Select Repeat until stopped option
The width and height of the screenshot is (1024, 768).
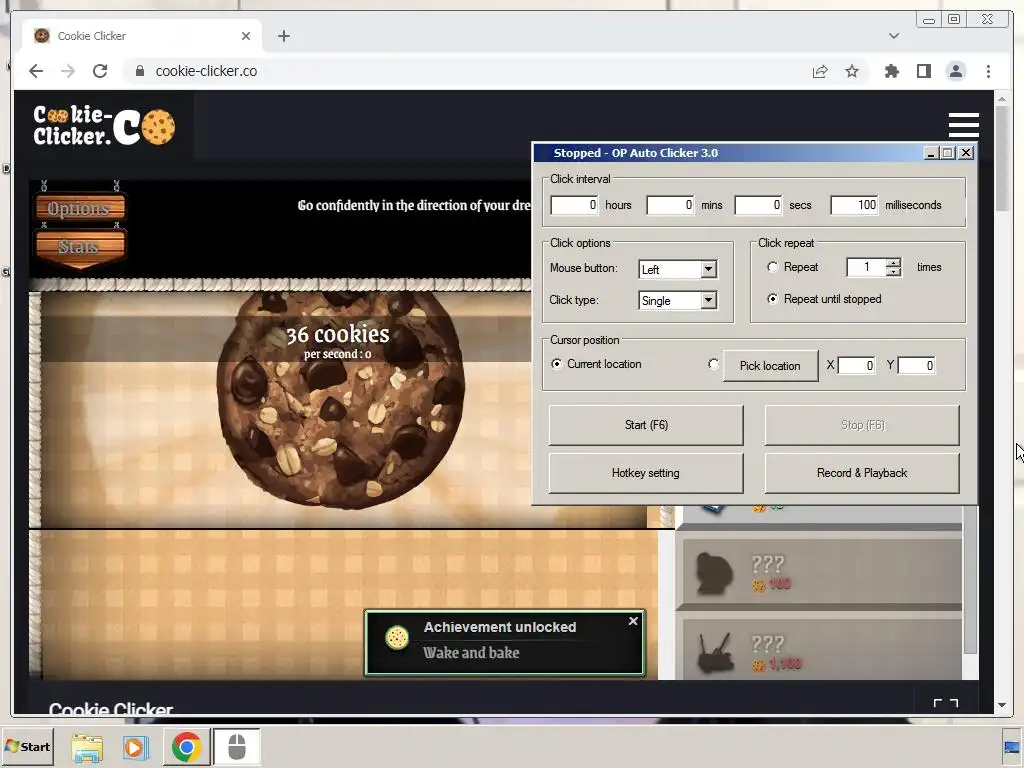click(x=773, y=299)
